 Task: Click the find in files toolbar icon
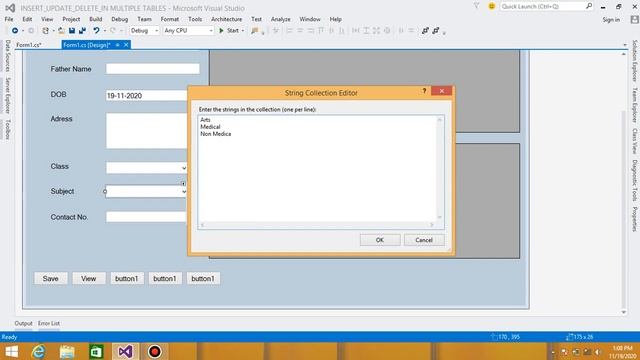click(255, 31)
